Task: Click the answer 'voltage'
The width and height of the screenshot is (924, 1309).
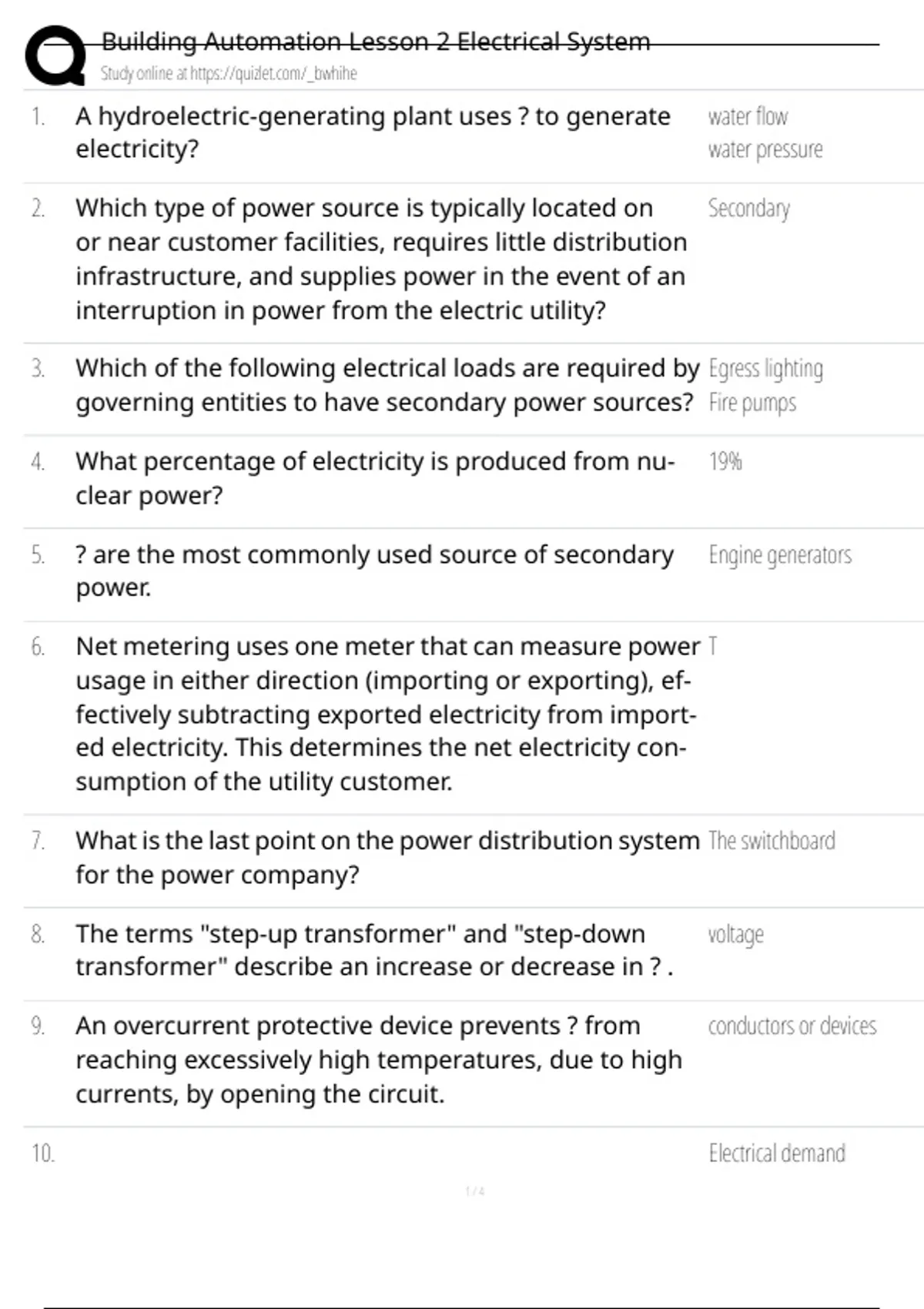Action: click(x=735, y=935)
